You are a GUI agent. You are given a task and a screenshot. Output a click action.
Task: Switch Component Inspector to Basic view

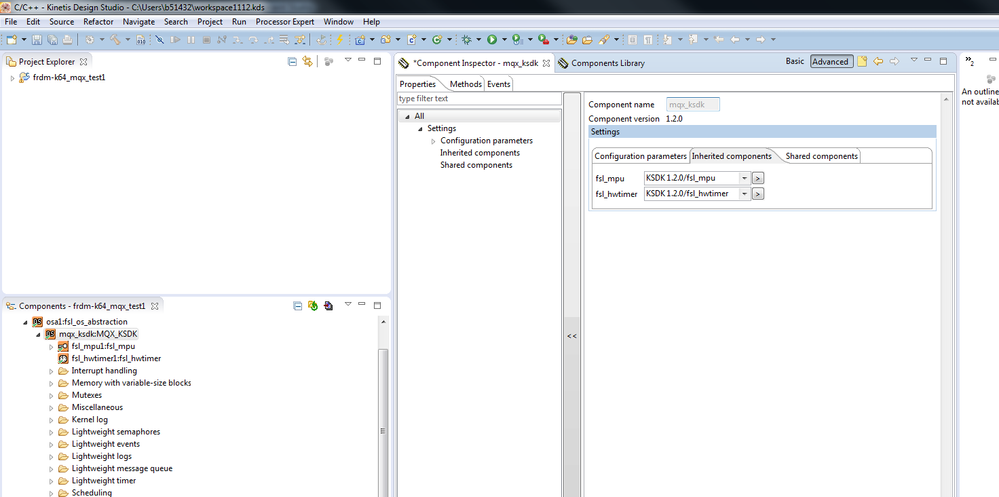pos(794,62)
